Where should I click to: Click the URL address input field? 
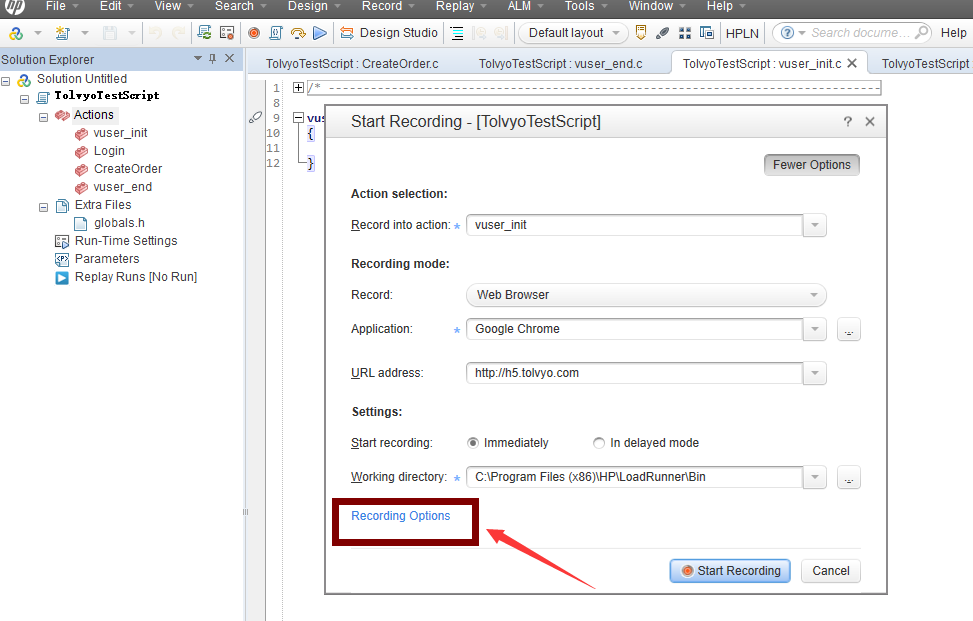(634, 373)
